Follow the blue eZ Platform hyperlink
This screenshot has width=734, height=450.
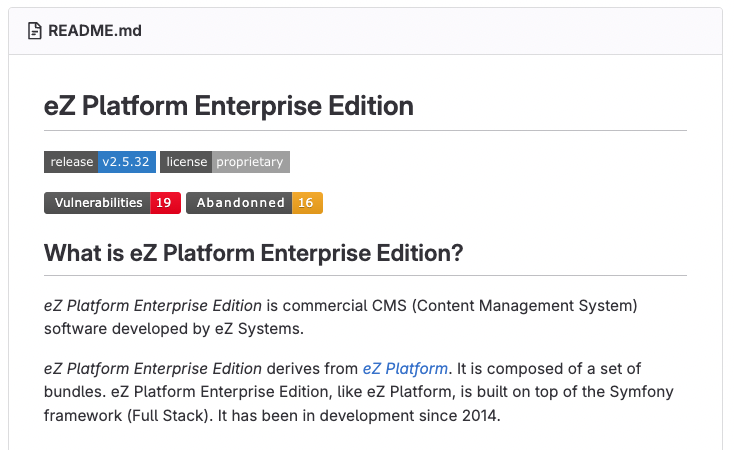tap(405, 369)
